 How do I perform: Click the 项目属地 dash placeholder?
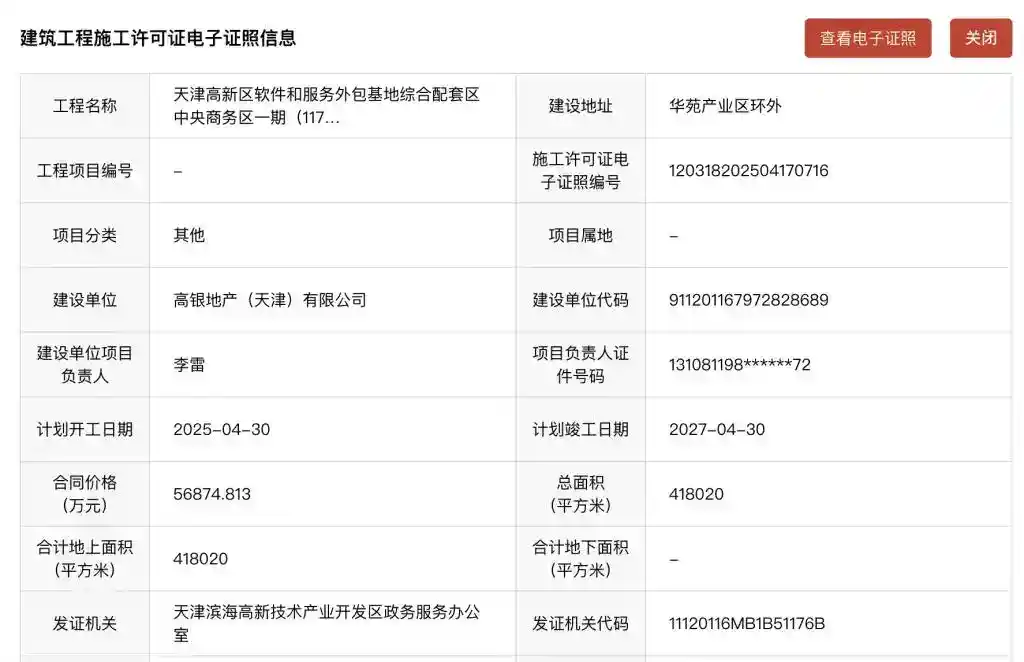pyautogui.click(x=672, y=235)
